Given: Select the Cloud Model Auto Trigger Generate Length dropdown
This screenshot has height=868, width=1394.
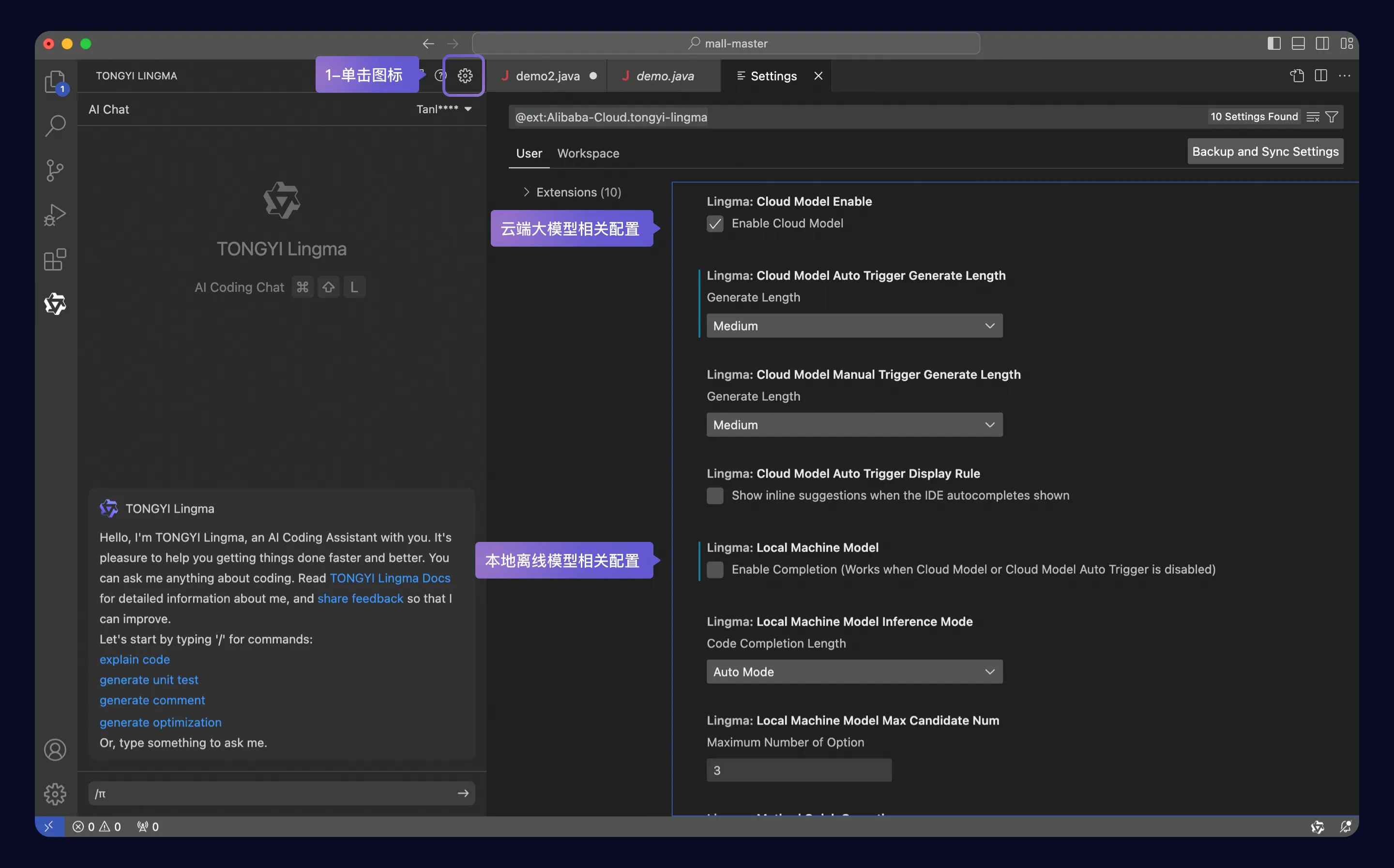Looking at the screenshot, I should [x=854, y=325].
